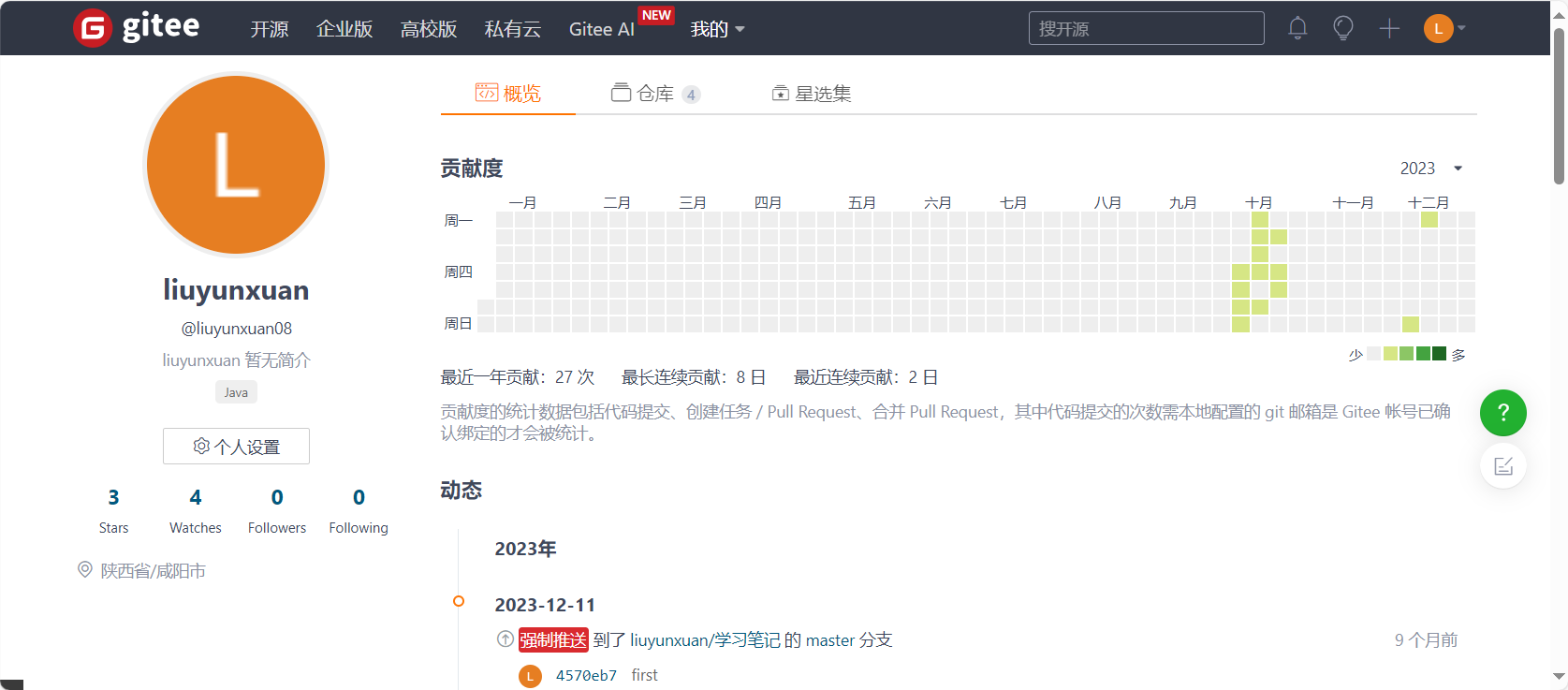The width and height of the screenshot is (1568, 690).
Task: Click the plus icon to create new
Action: [x=1389, y=28]
